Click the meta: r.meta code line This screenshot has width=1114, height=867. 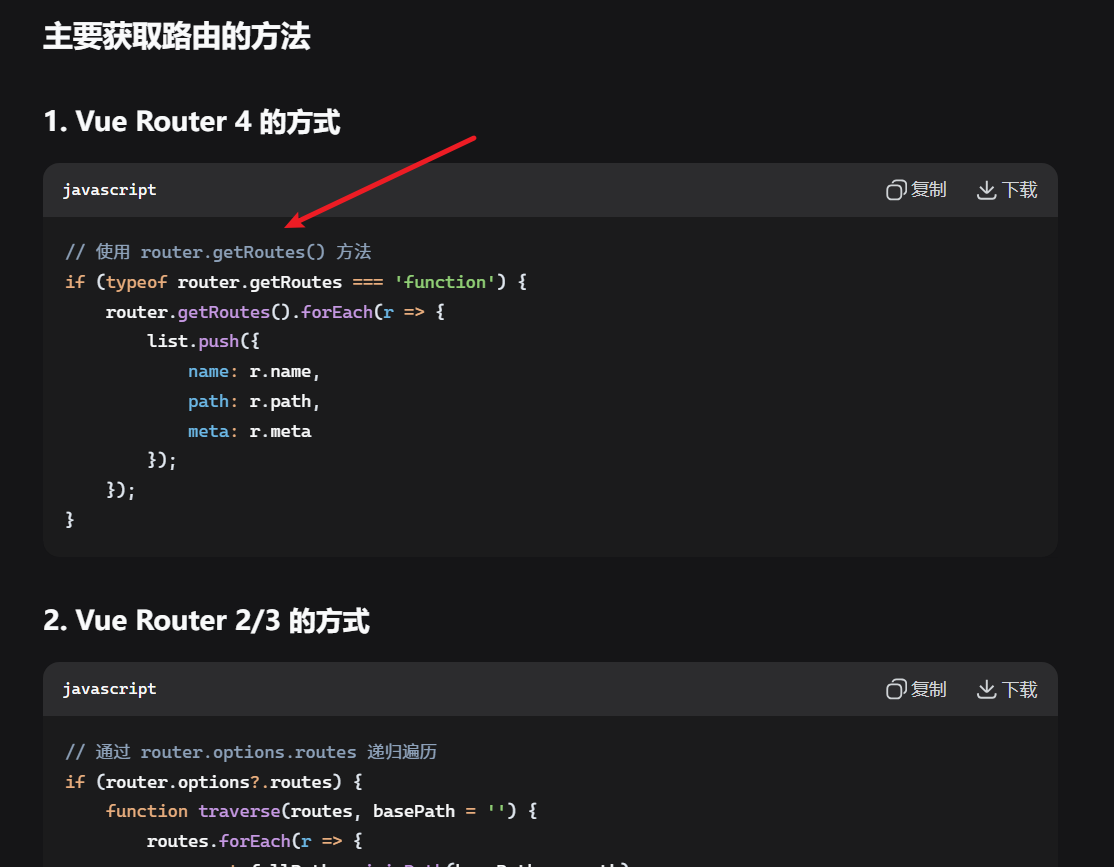pyautogui.click(x=249, y=432)
